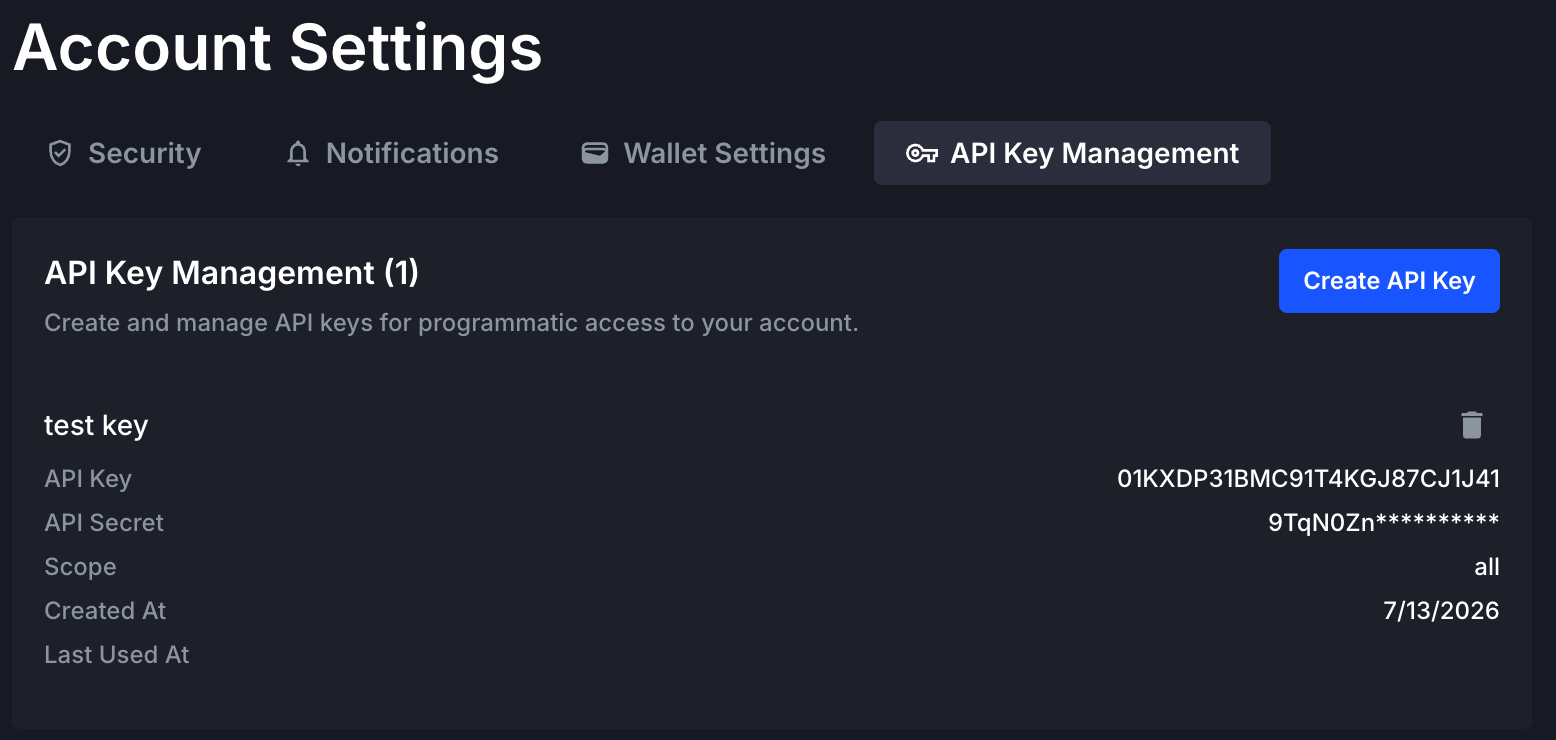Click the key icon in API Key Management tab
Image resolution: width=1556 pixels, height=740 pixels.
pyautogui.click(x=921, y=153)
